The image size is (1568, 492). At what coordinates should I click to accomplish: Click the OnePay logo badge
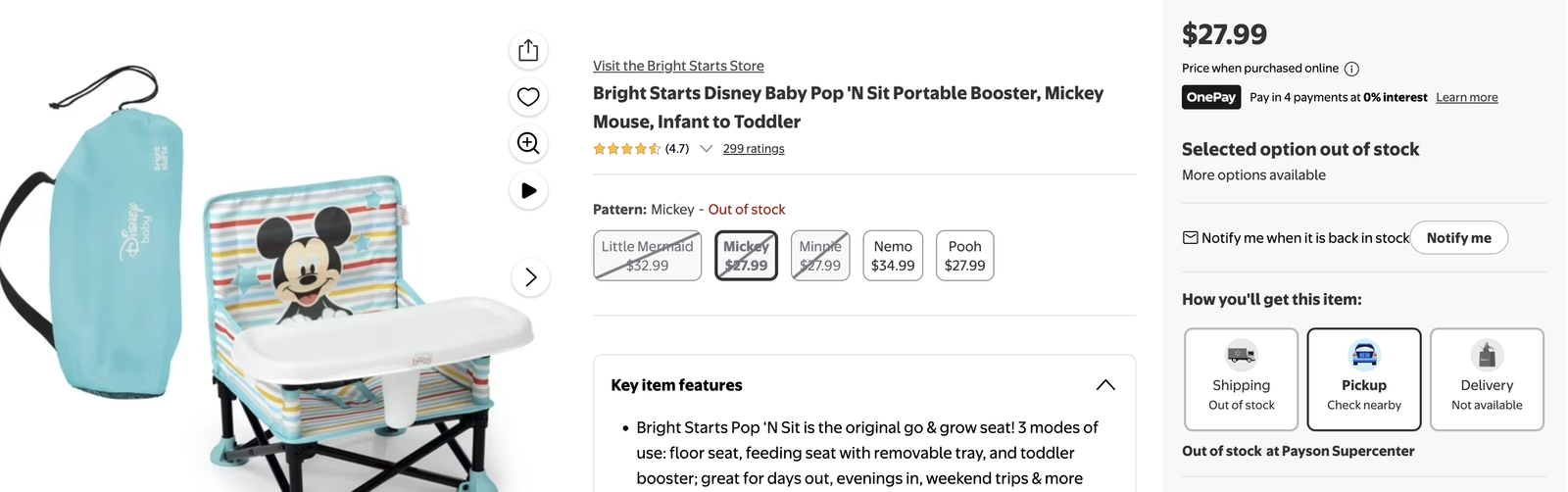pos(1211,97)
